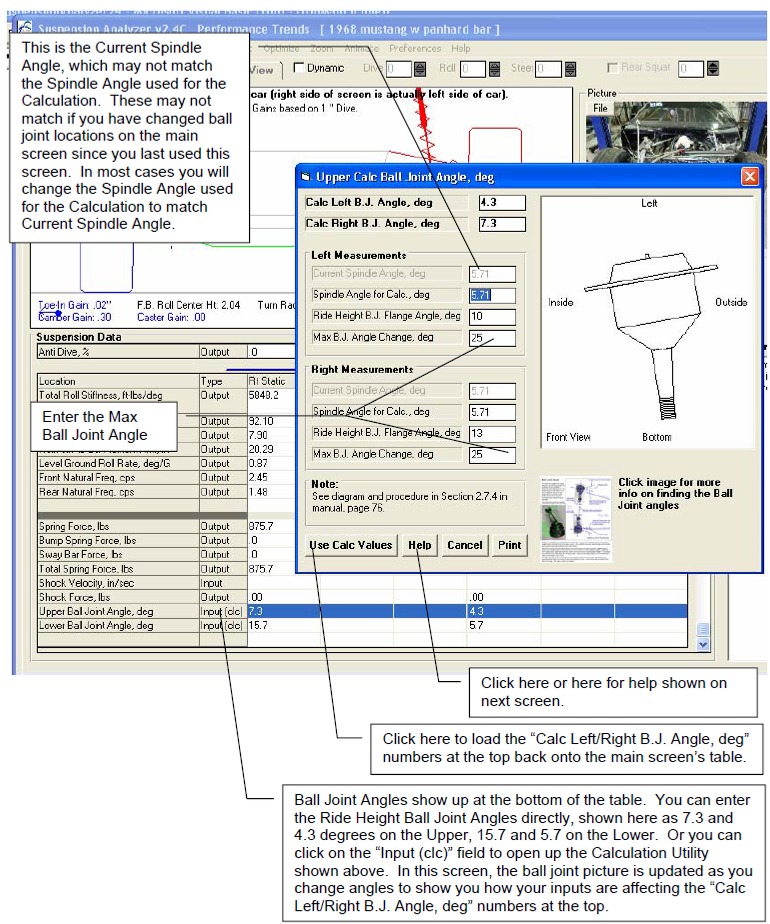
Task: Toggle the Rear Squat checkbox
Action: coord(612,67)
